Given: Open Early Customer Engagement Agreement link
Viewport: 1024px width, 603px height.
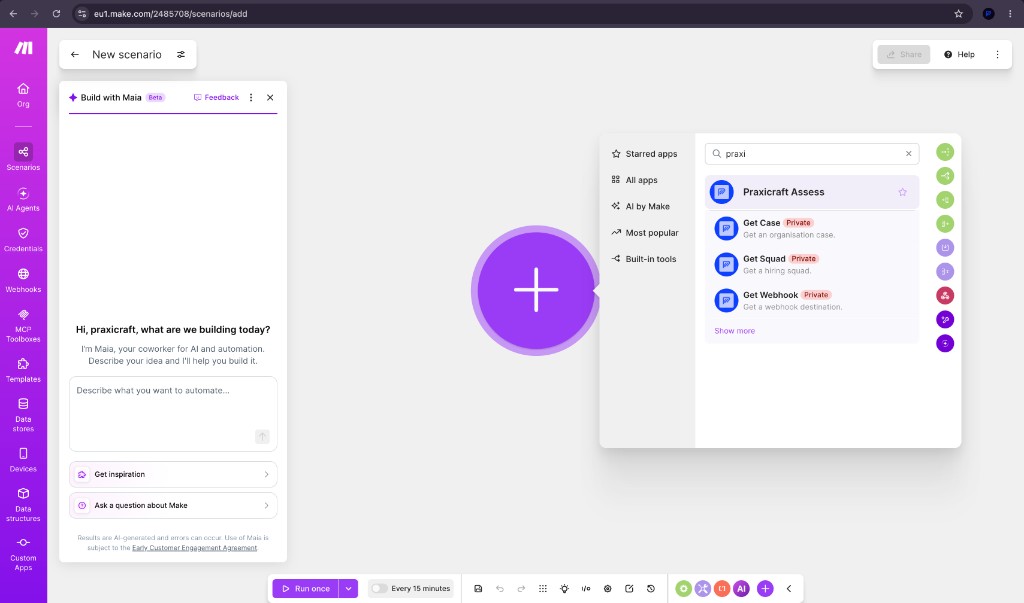Looking at the screenshot, I should point(195,547).
